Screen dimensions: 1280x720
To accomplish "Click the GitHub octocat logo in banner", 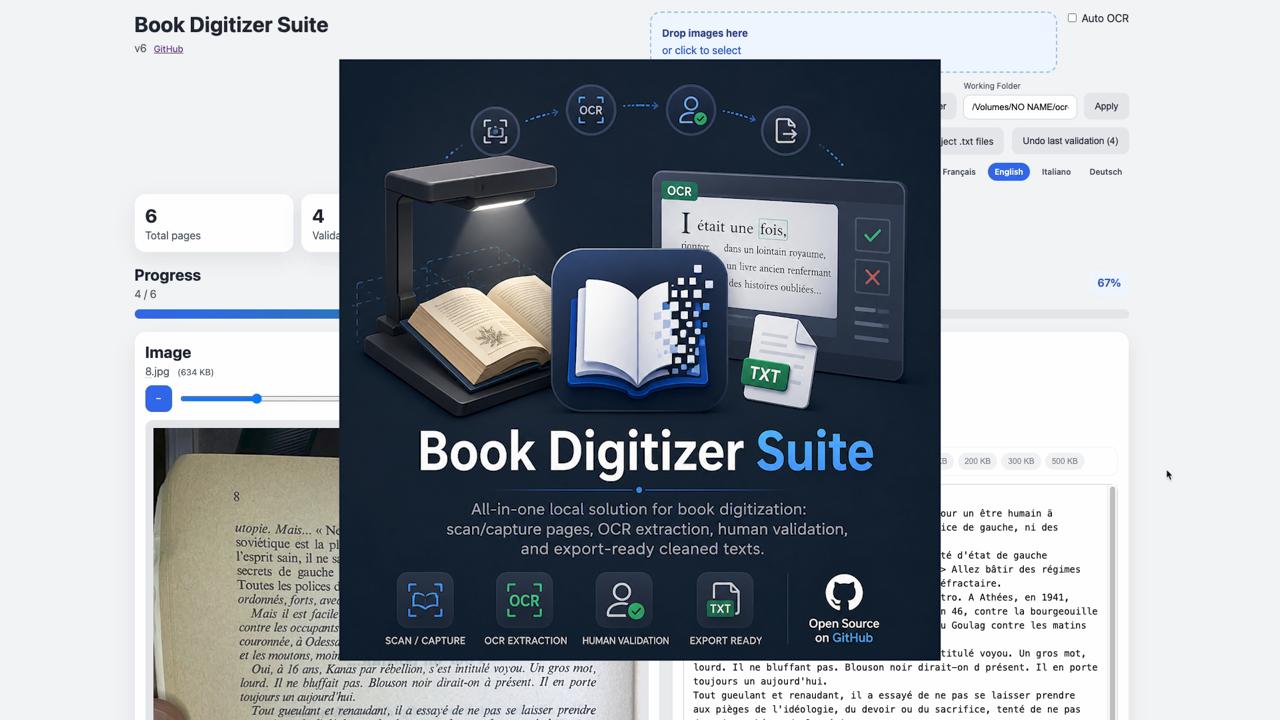I will pyautogui.click(x=844, y=593).
